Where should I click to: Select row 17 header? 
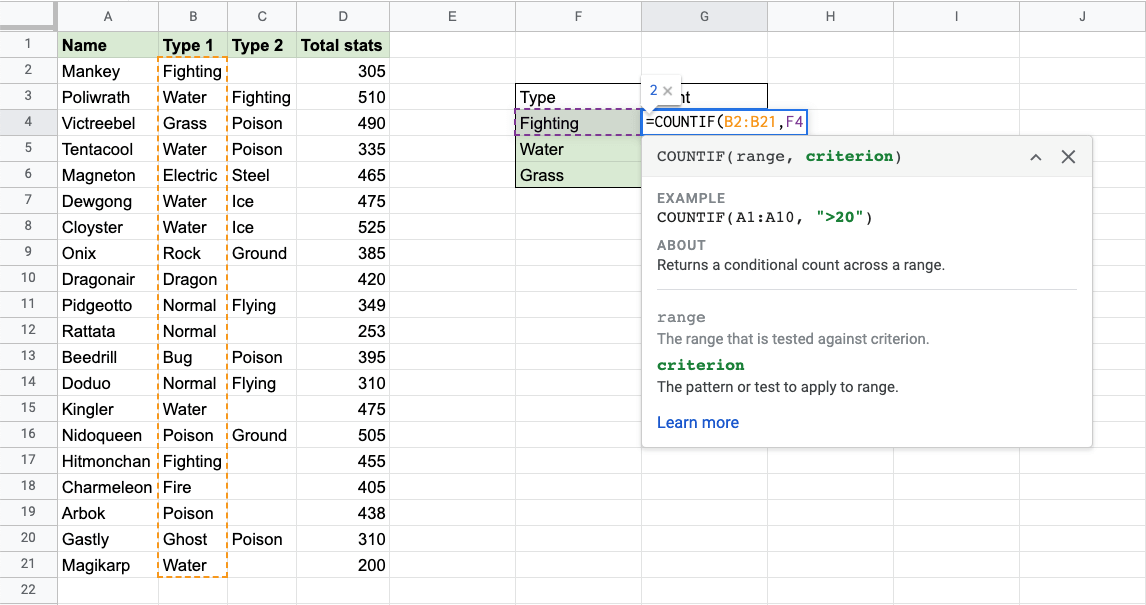click(28, 461)
